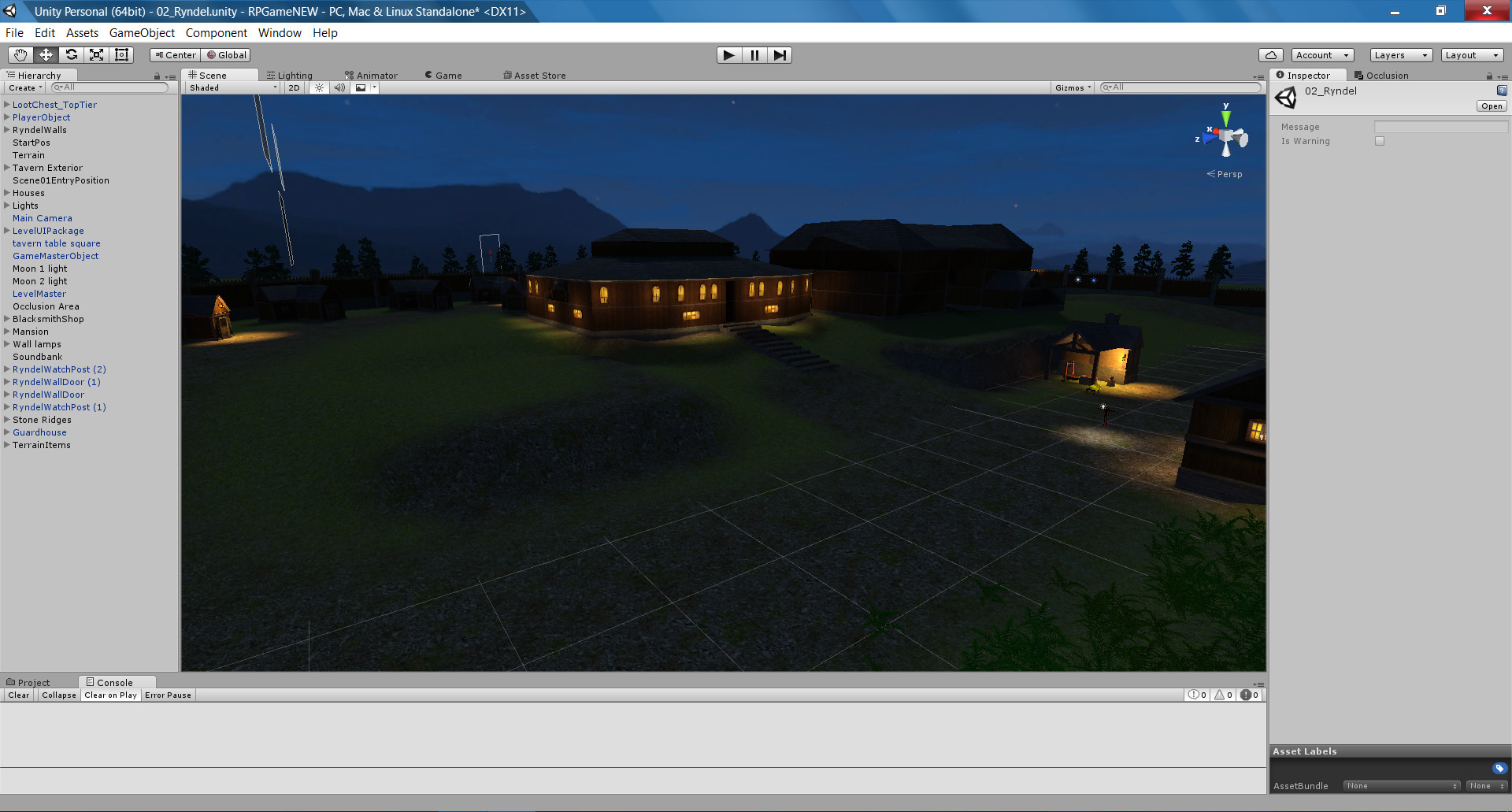Check the Is Warning checkbox
Viewport: 1512px width, 812px height.
coord(1380,141)
